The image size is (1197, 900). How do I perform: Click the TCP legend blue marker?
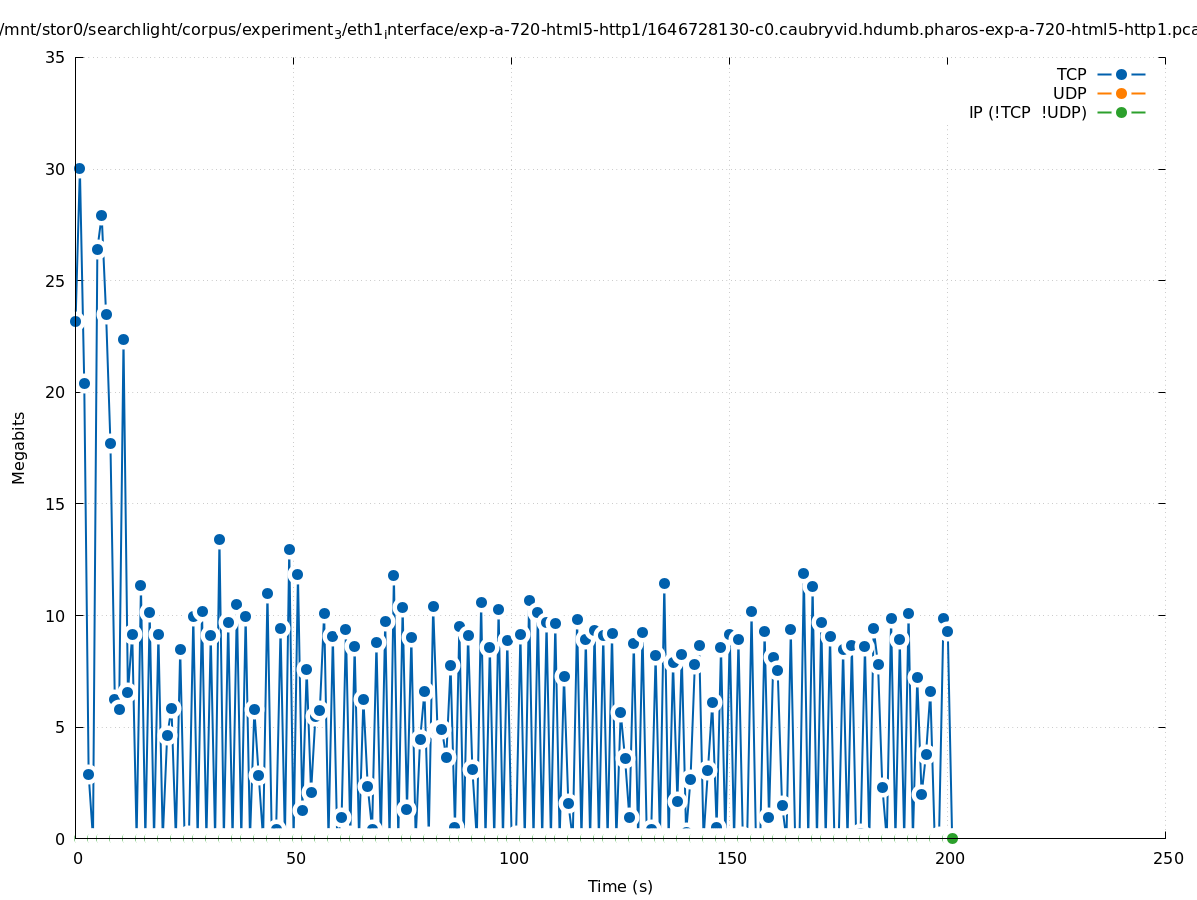click(x=1121, y=74)
